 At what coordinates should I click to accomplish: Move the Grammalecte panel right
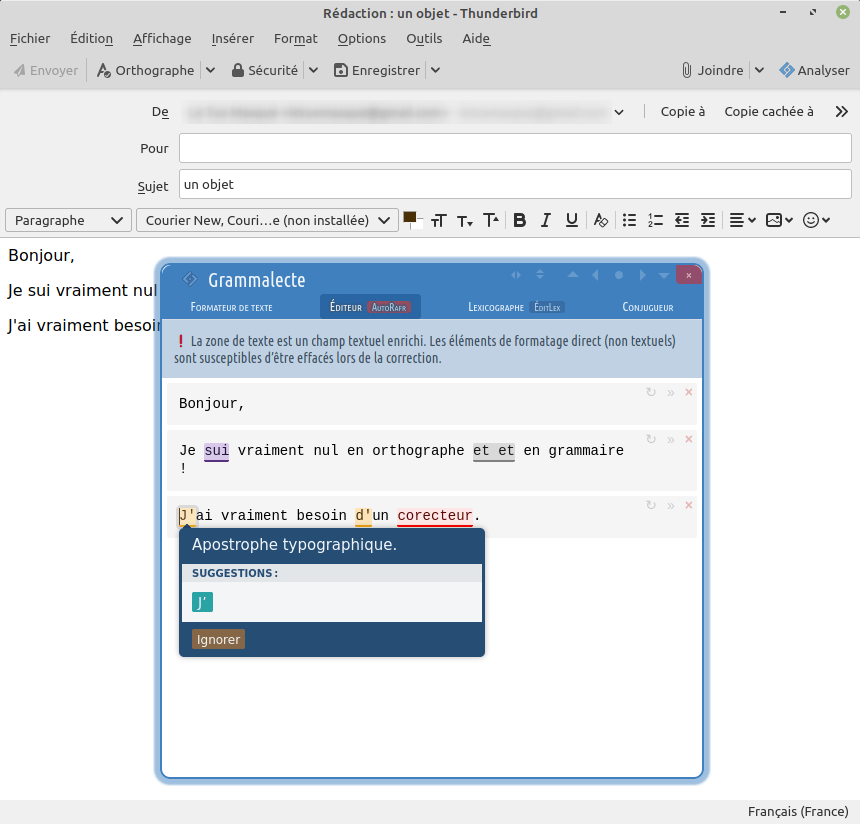[x=642, y=275]
